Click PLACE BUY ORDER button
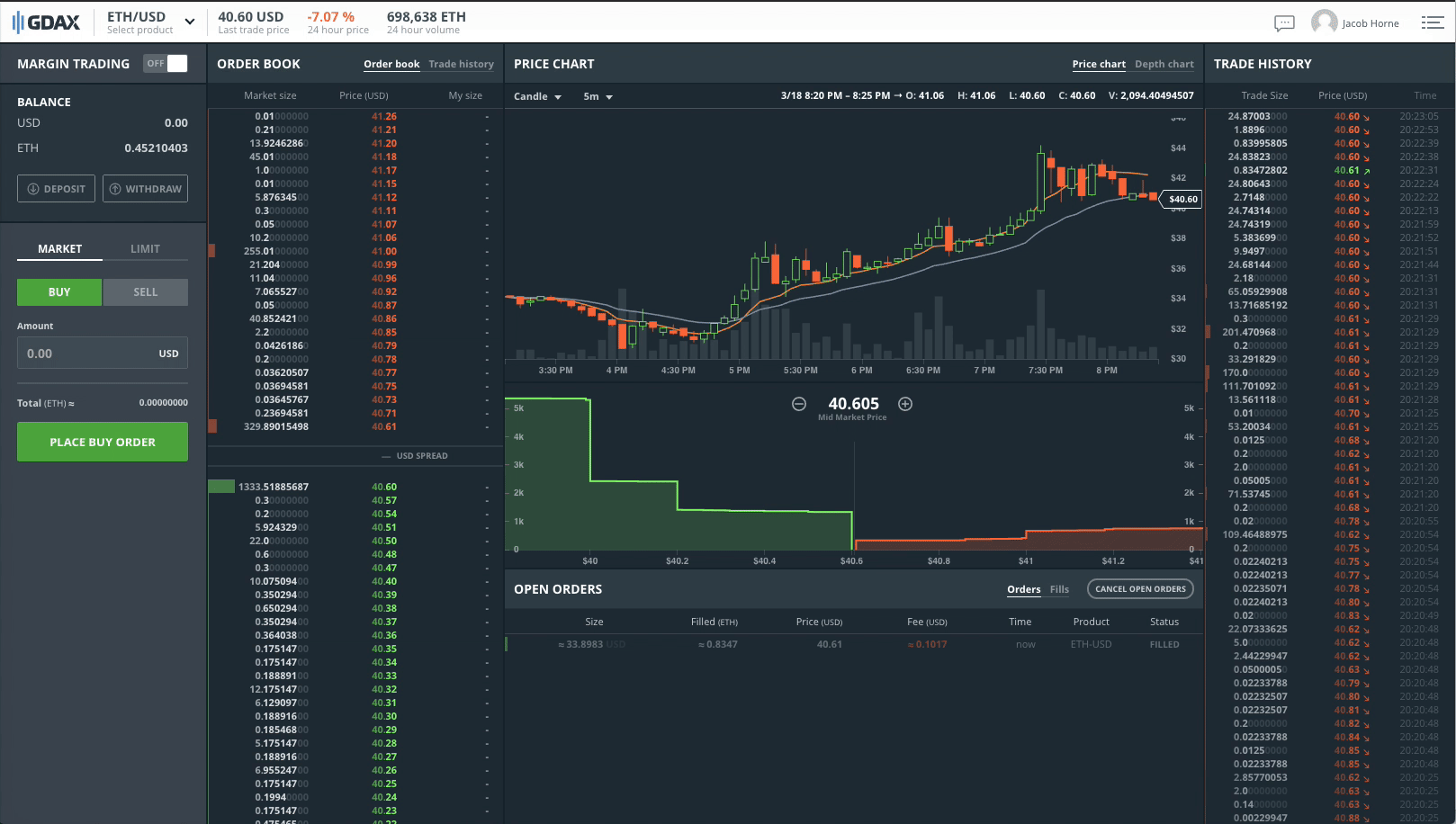The height and width of the screenshot is (824, 1456). tap(103, 443)
